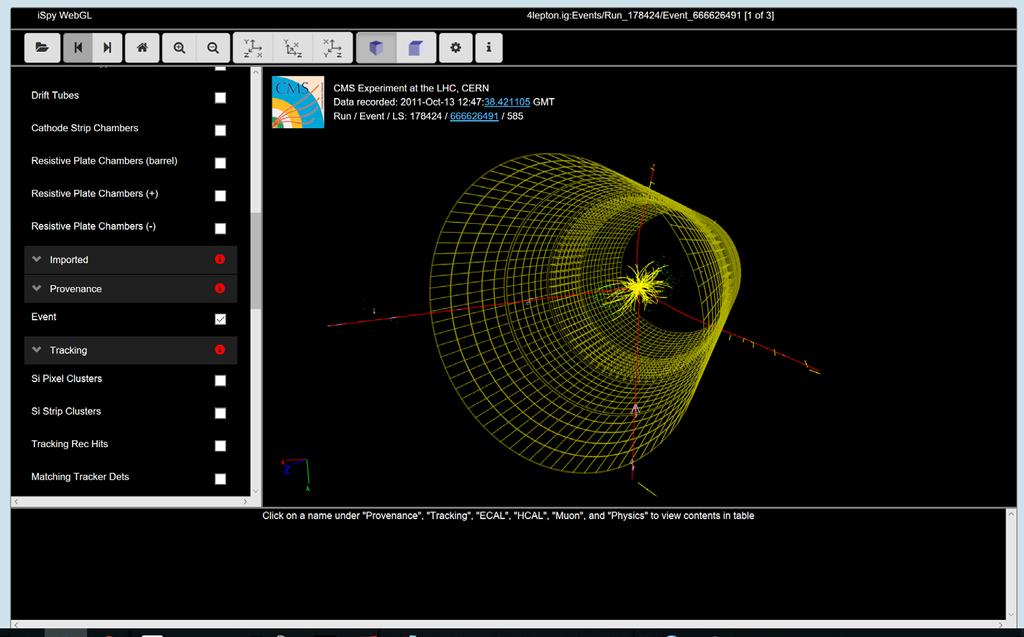The height and width of the screenshot is (637, 1024).
Task: Click red info icon on Provenance row
Action: pos(220,288)
